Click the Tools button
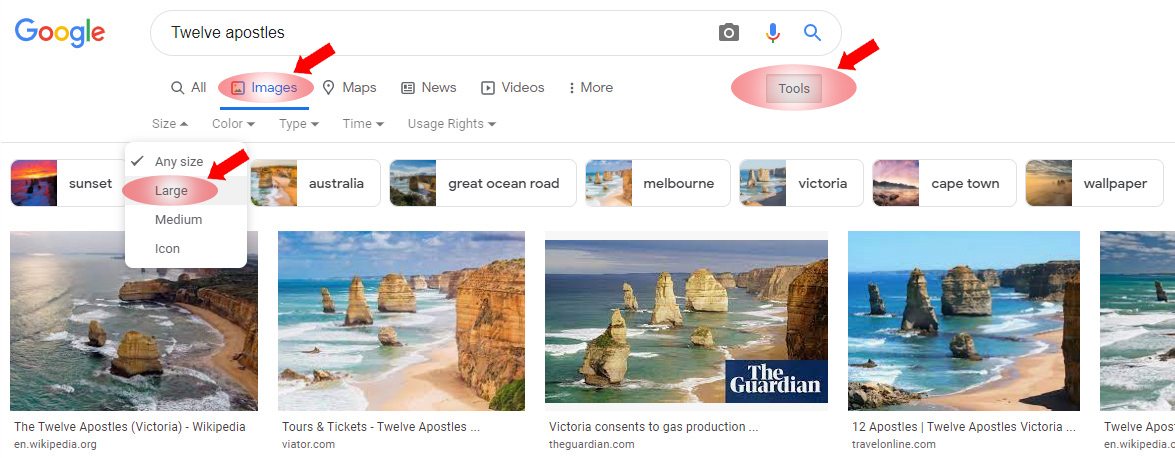The width and height of the screenshot is (1175, 458). coord(794,89)
